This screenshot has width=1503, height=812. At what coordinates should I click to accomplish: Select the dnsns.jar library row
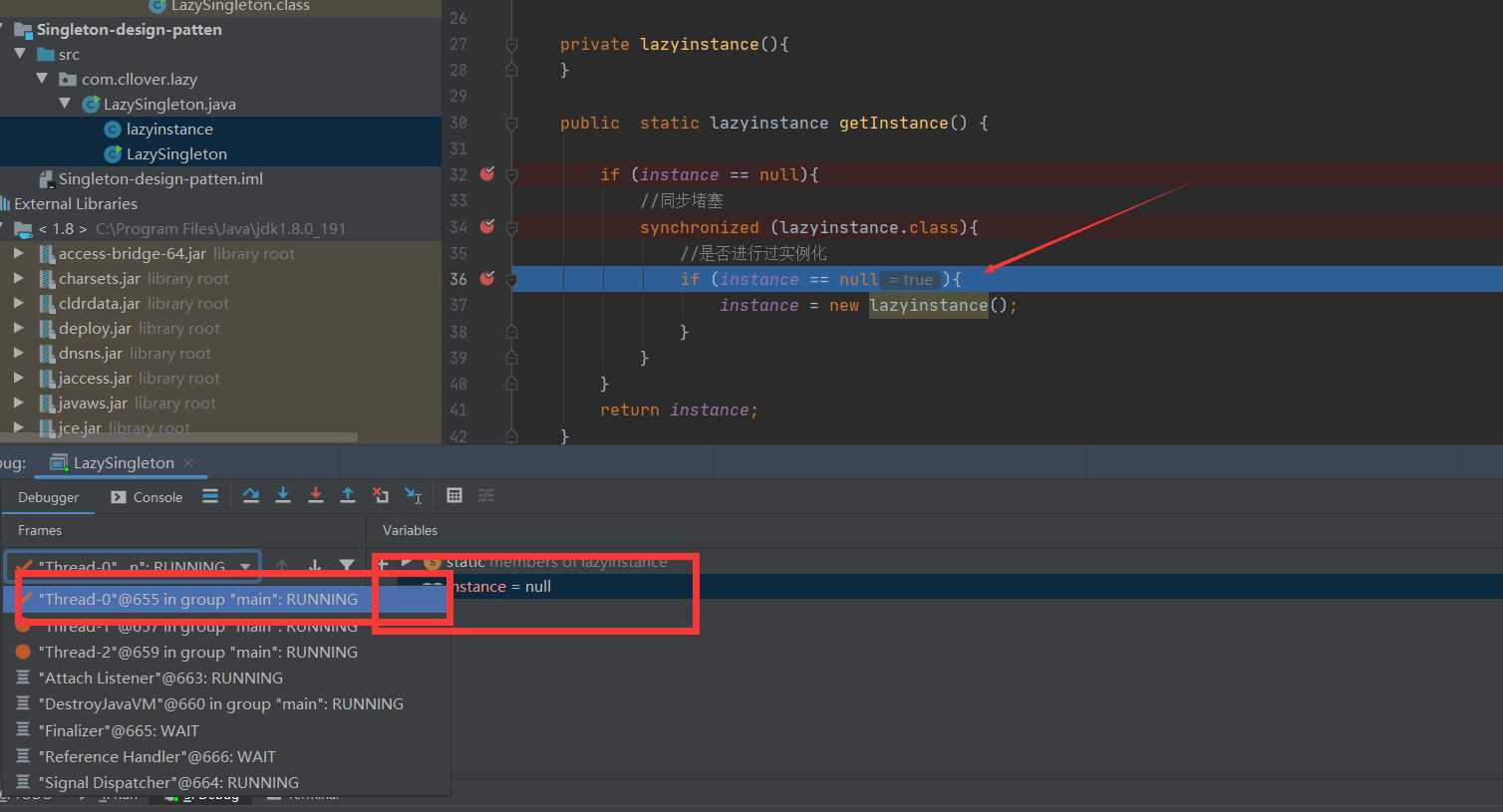[x=220, y=354]
